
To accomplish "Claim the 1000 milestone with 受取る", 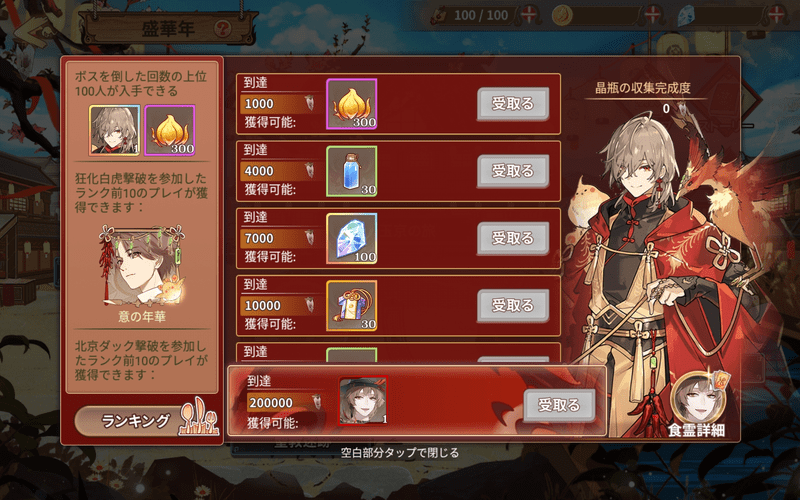I will coord(513,104).
